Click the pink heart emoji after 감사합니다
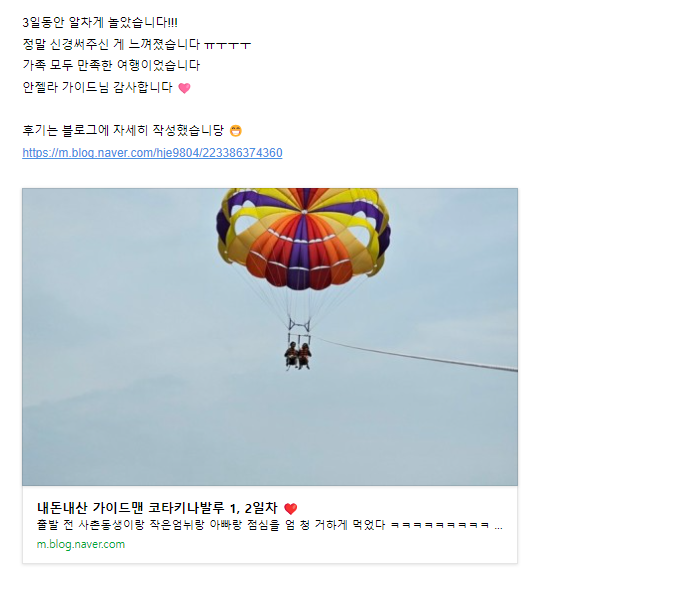Screen dimensions: 681x616 185,88
